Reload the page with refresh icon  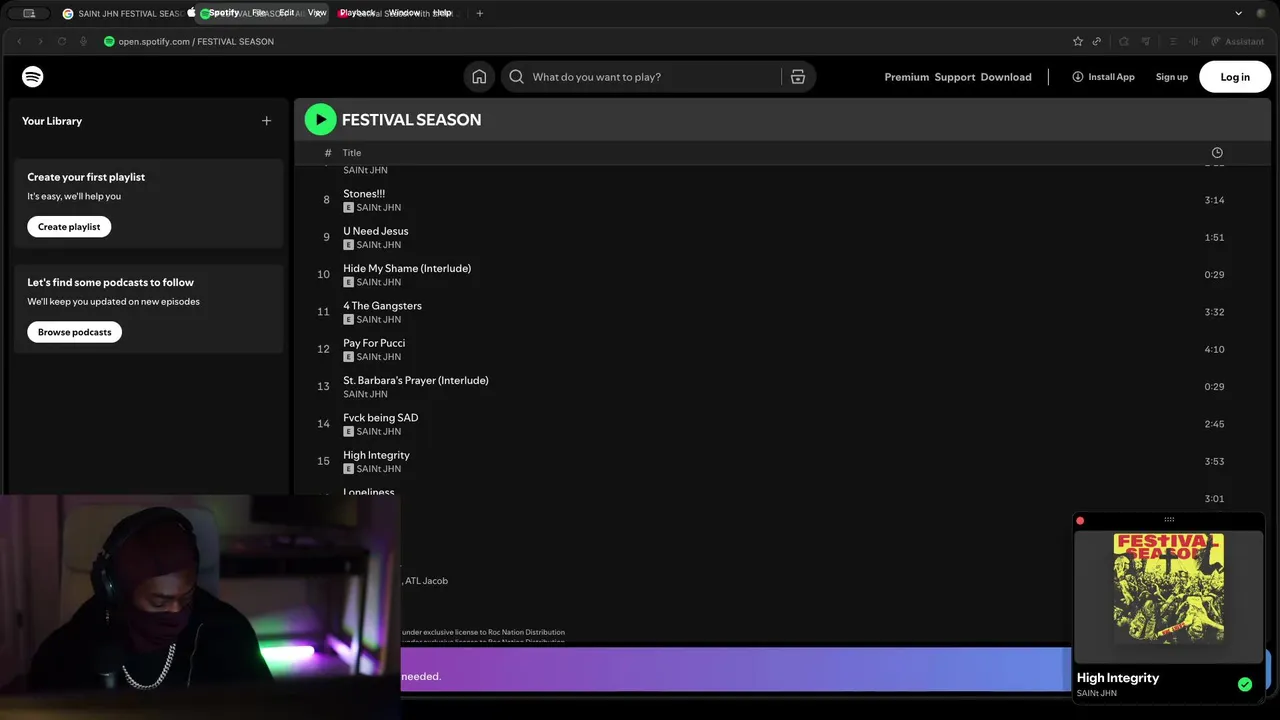point(62,41)
